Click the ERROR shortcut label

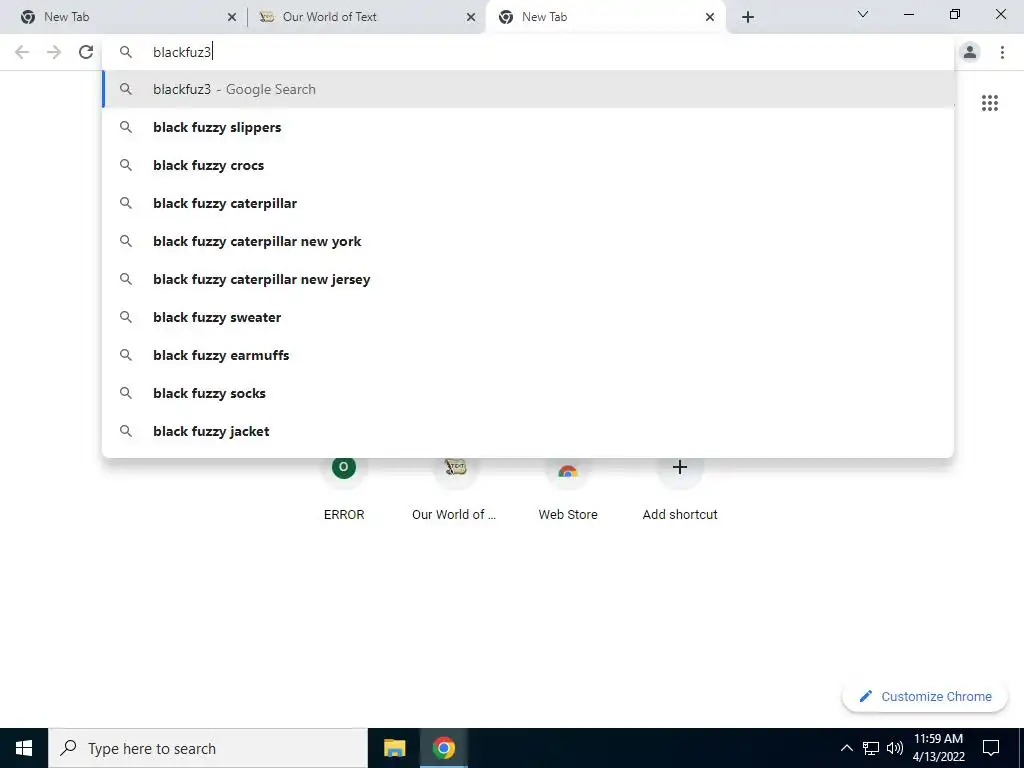pos(344,515)
